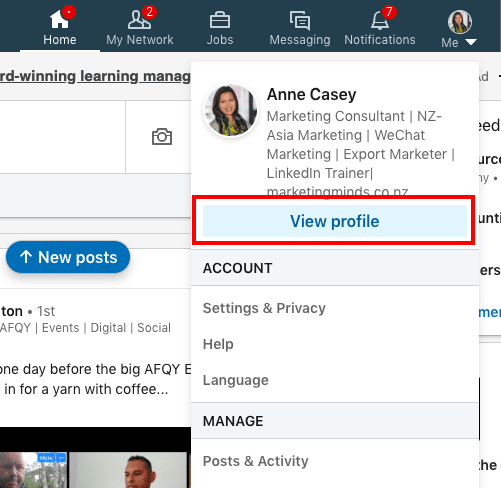Click the ACCOUNT section header
Viewport: 501px width, 488px height.
237,268
